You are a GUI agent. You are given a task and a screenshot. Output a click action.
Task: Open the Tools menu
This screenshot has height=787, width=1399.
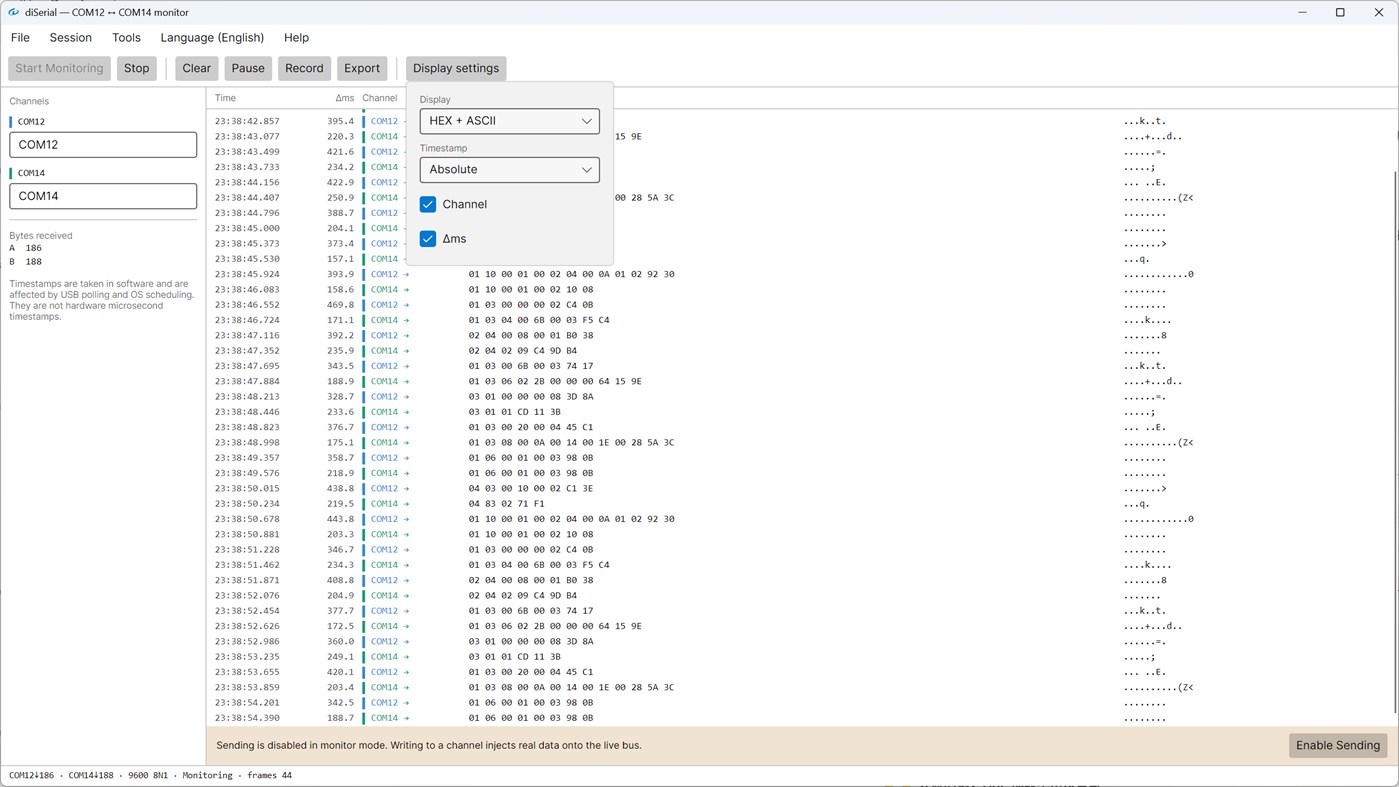pos(126,37)
